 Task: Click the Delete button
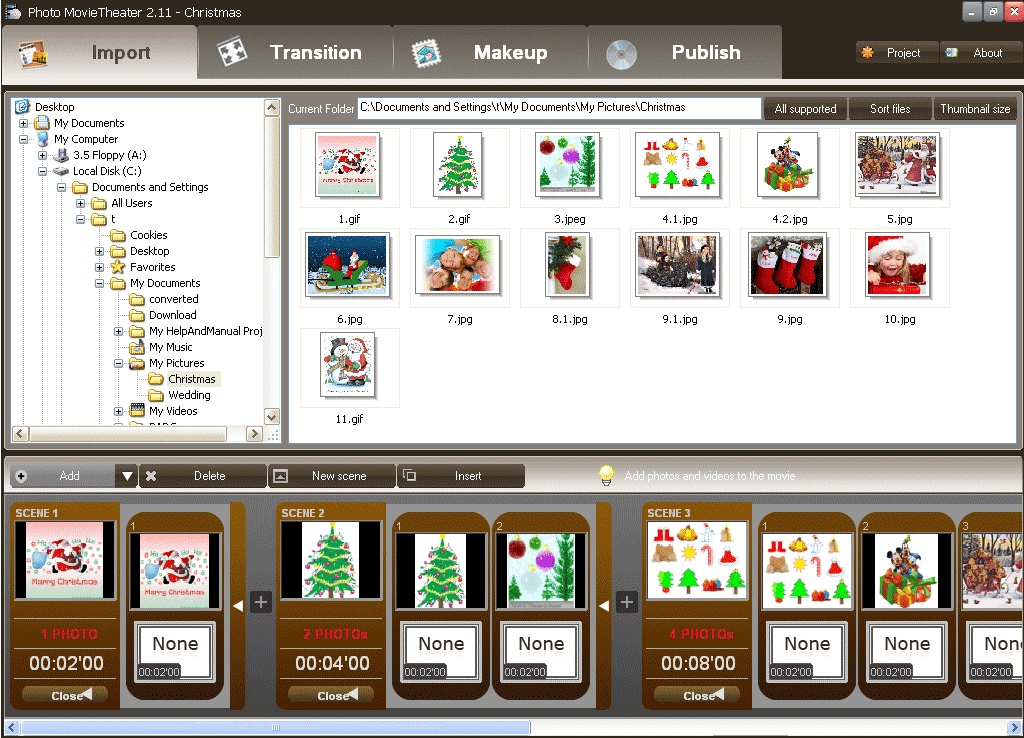202,476
